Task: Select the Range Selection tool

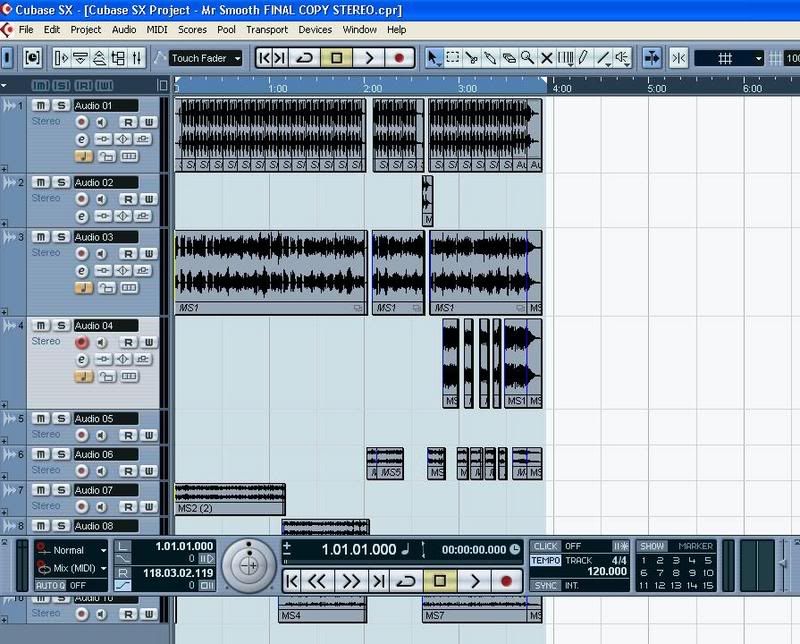Action: 453,58
